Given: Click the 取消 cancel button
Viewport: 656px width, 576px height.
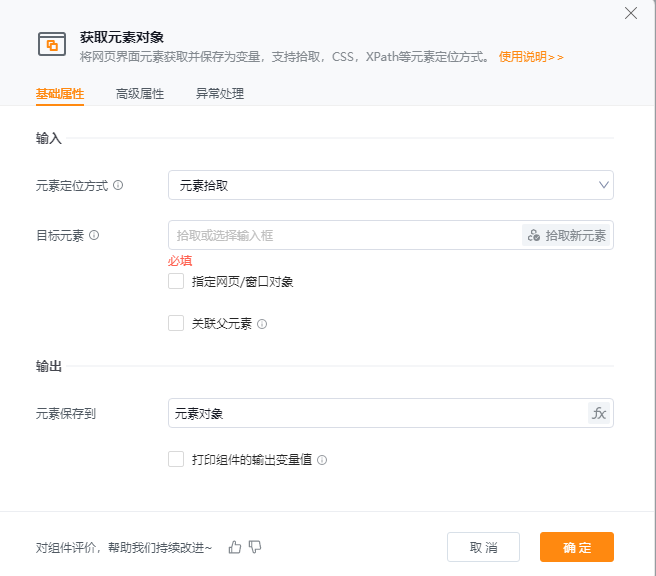Looking at the screenshot, I should click(483, 547).
